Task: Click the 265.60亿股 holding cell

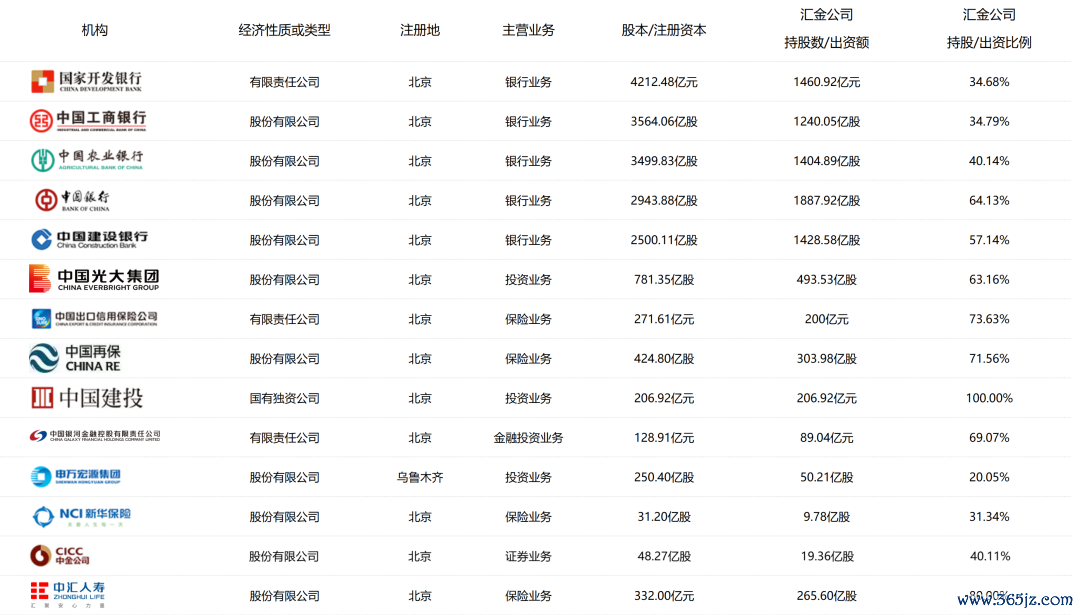Action: click(x=827, y=596)
